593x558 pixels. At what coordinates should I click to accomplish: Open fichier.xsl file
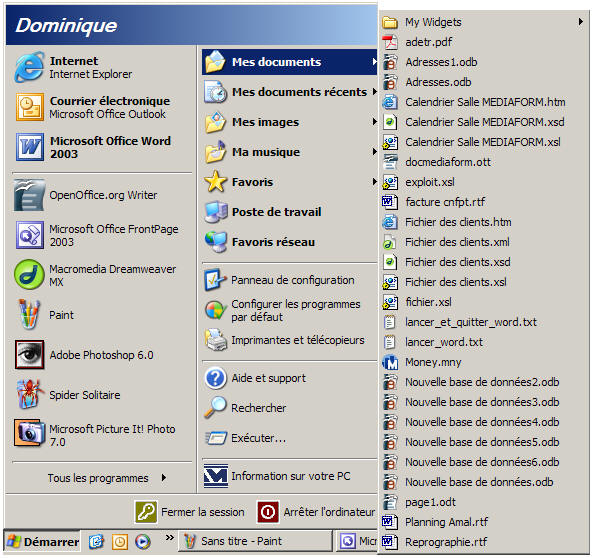pyautogui.click(x=483, y=302)
